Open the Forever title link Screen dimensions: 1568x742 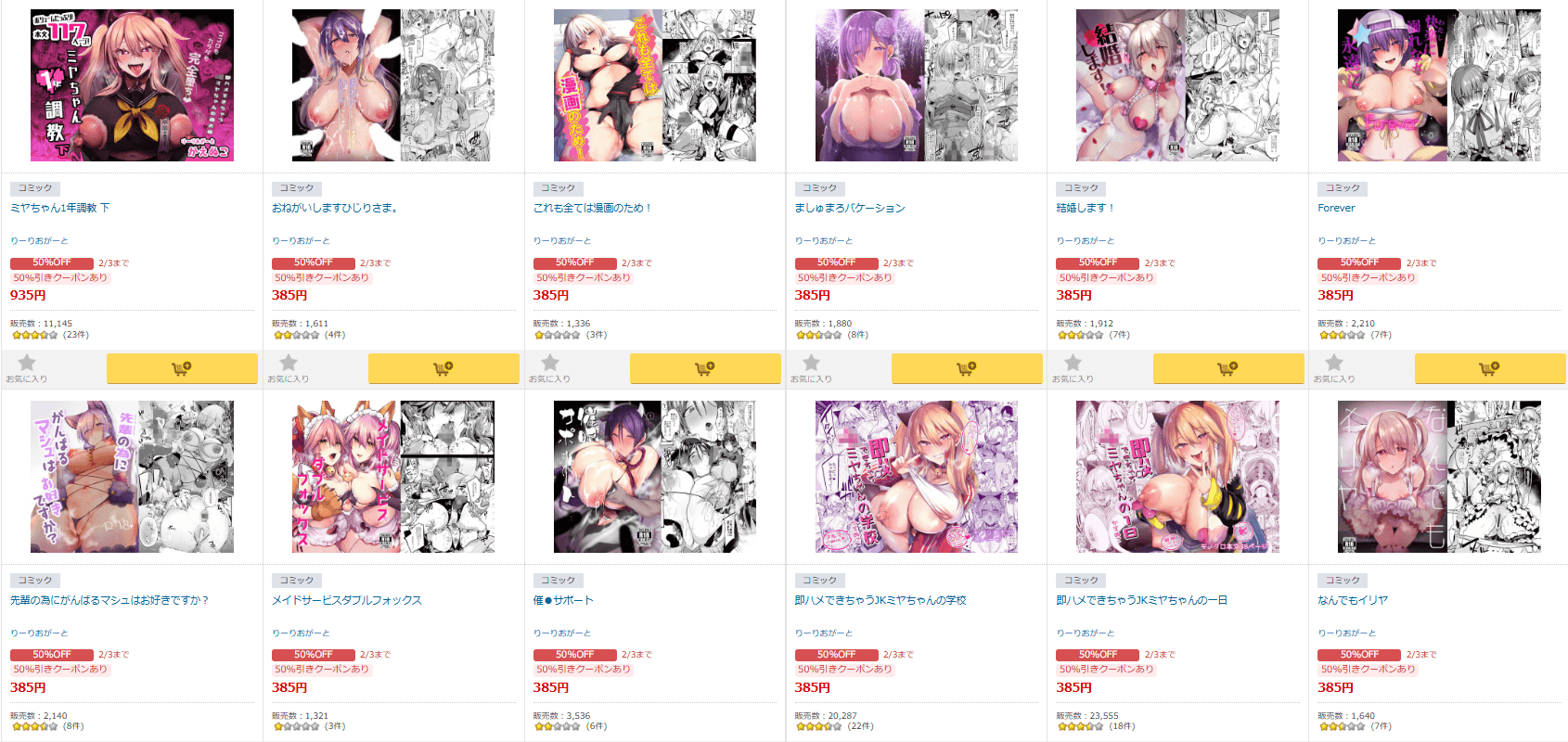click(x=1336, y=208)
